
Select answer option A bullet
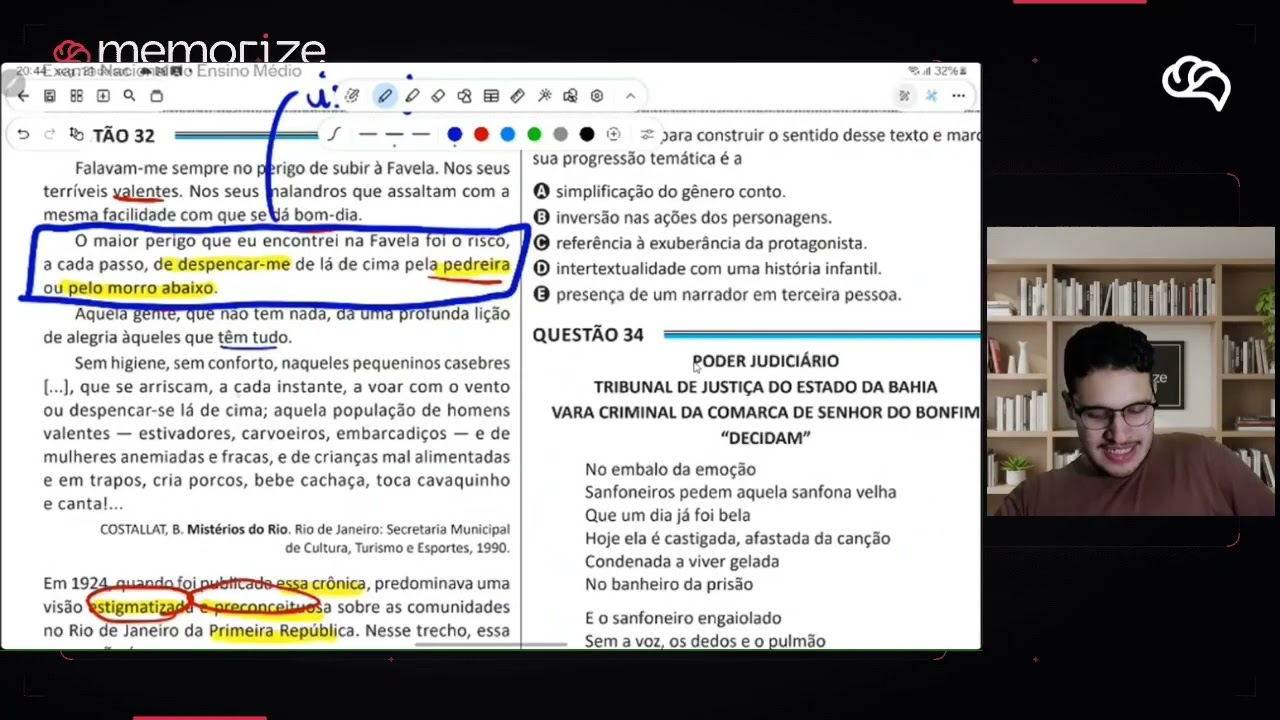(541, 191)
